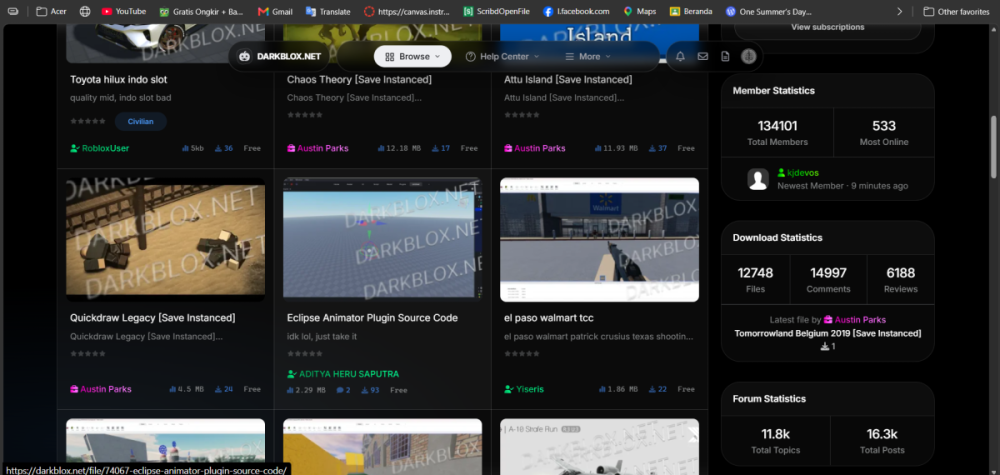Open the Acer bookmarks folder
This screenshot has width=1000, height=475.
52,11
